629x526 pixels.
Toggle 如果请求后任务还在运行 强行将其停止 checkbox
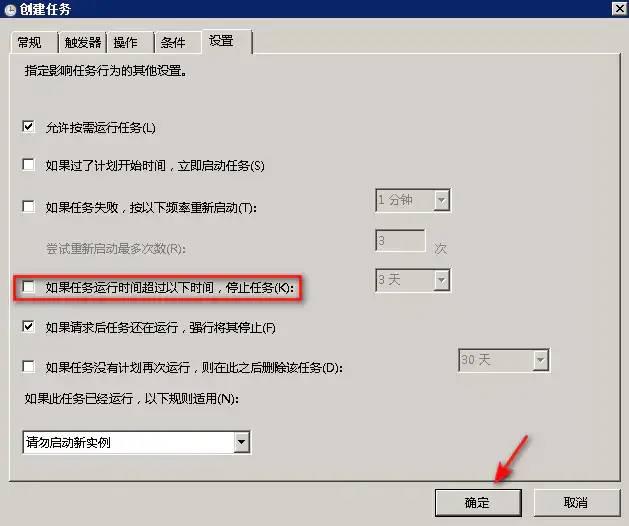point(28,327)
